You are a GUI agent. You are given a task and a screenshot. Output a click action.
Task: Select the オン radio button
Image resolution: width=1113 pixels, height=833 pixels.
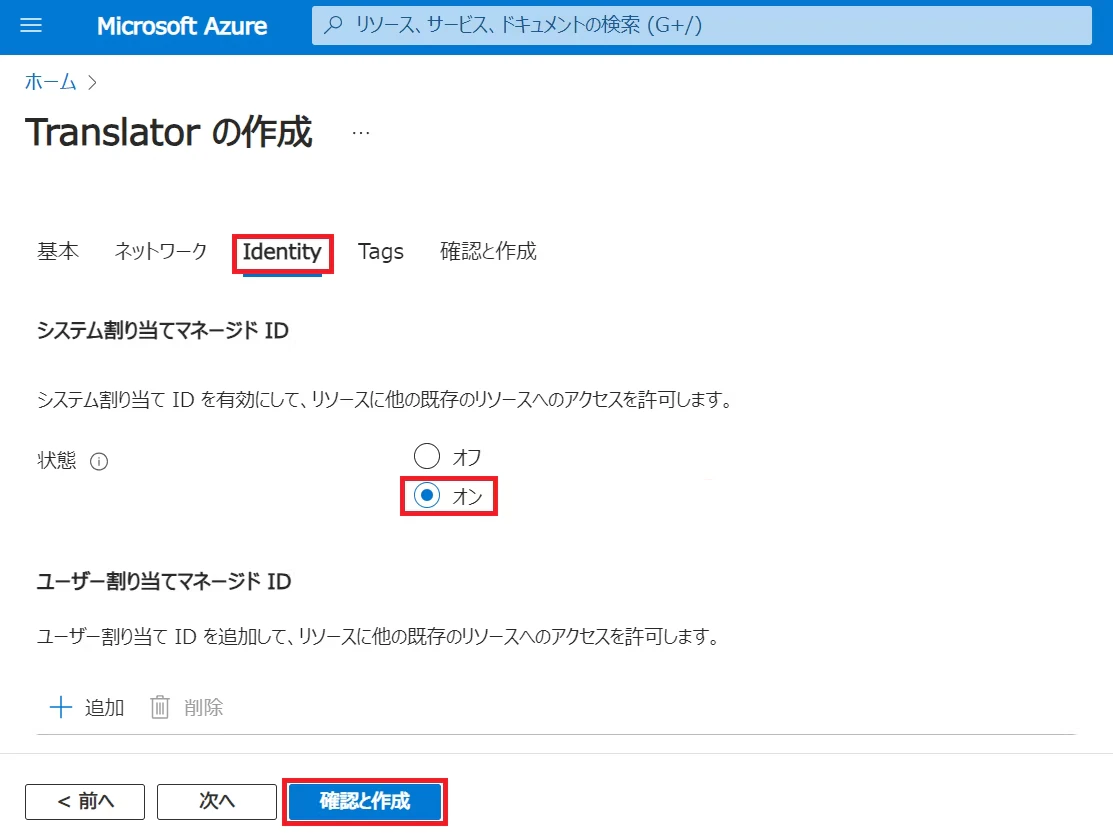[x=427, y=495]
